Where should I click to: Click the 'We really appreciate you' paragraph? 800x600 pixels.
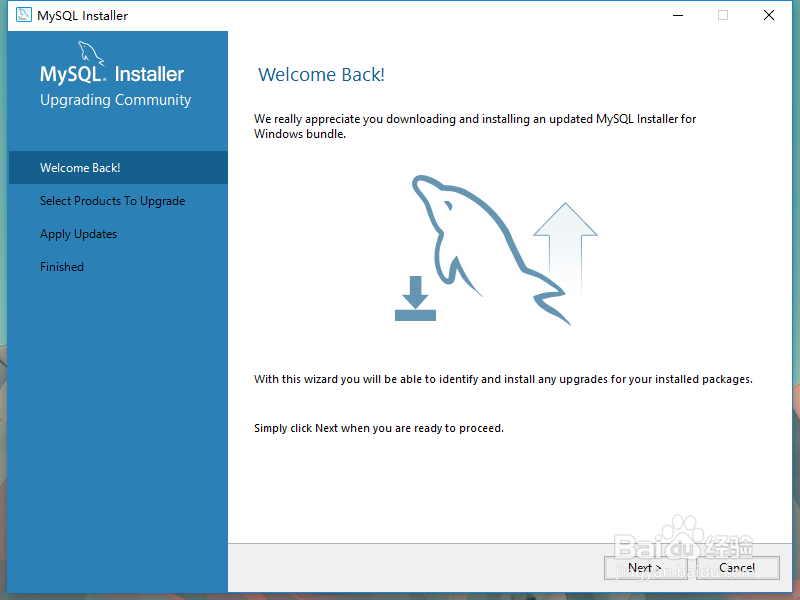[475, 126]
